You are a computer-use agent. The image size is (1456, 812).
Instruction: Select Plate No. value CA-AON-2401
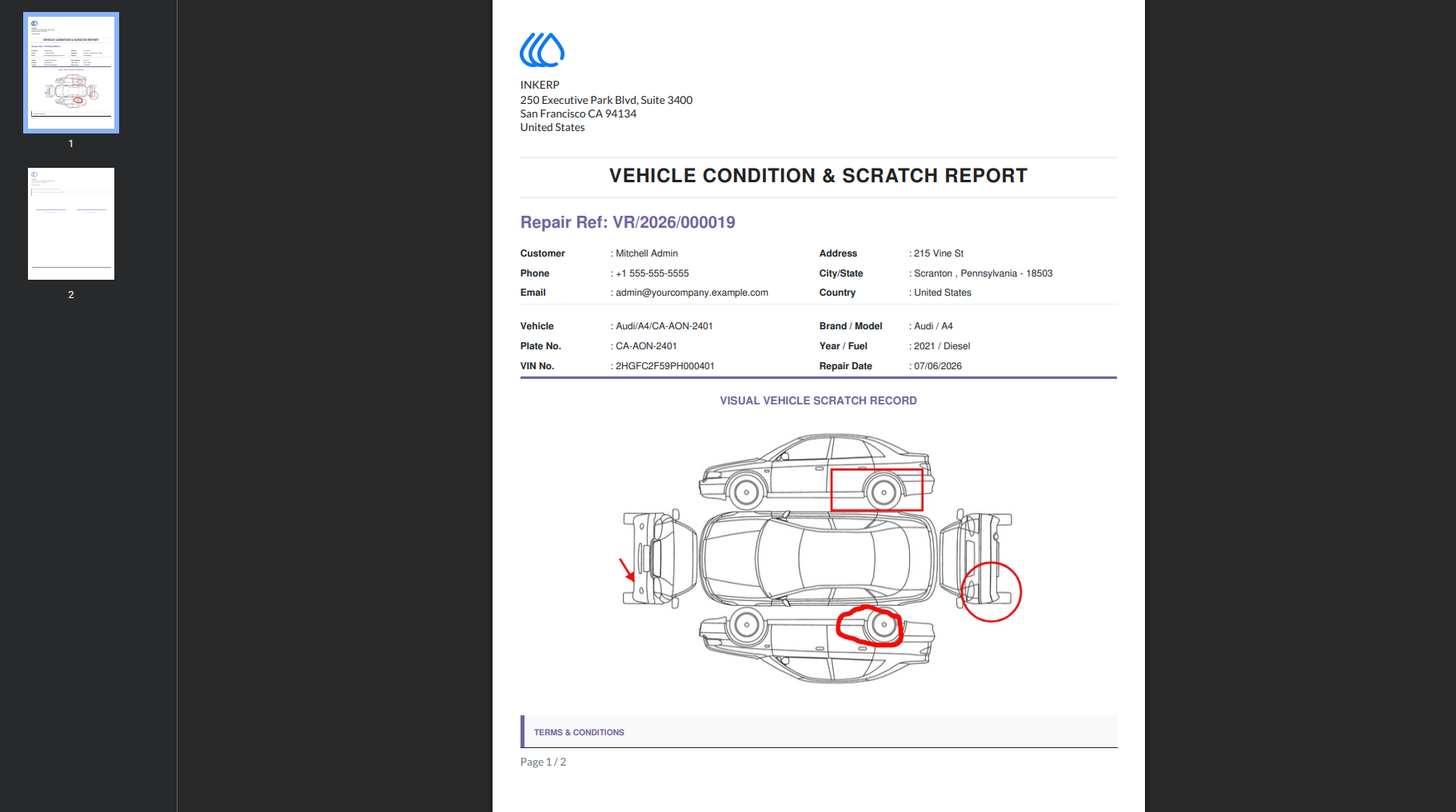(x=646, y=346)
